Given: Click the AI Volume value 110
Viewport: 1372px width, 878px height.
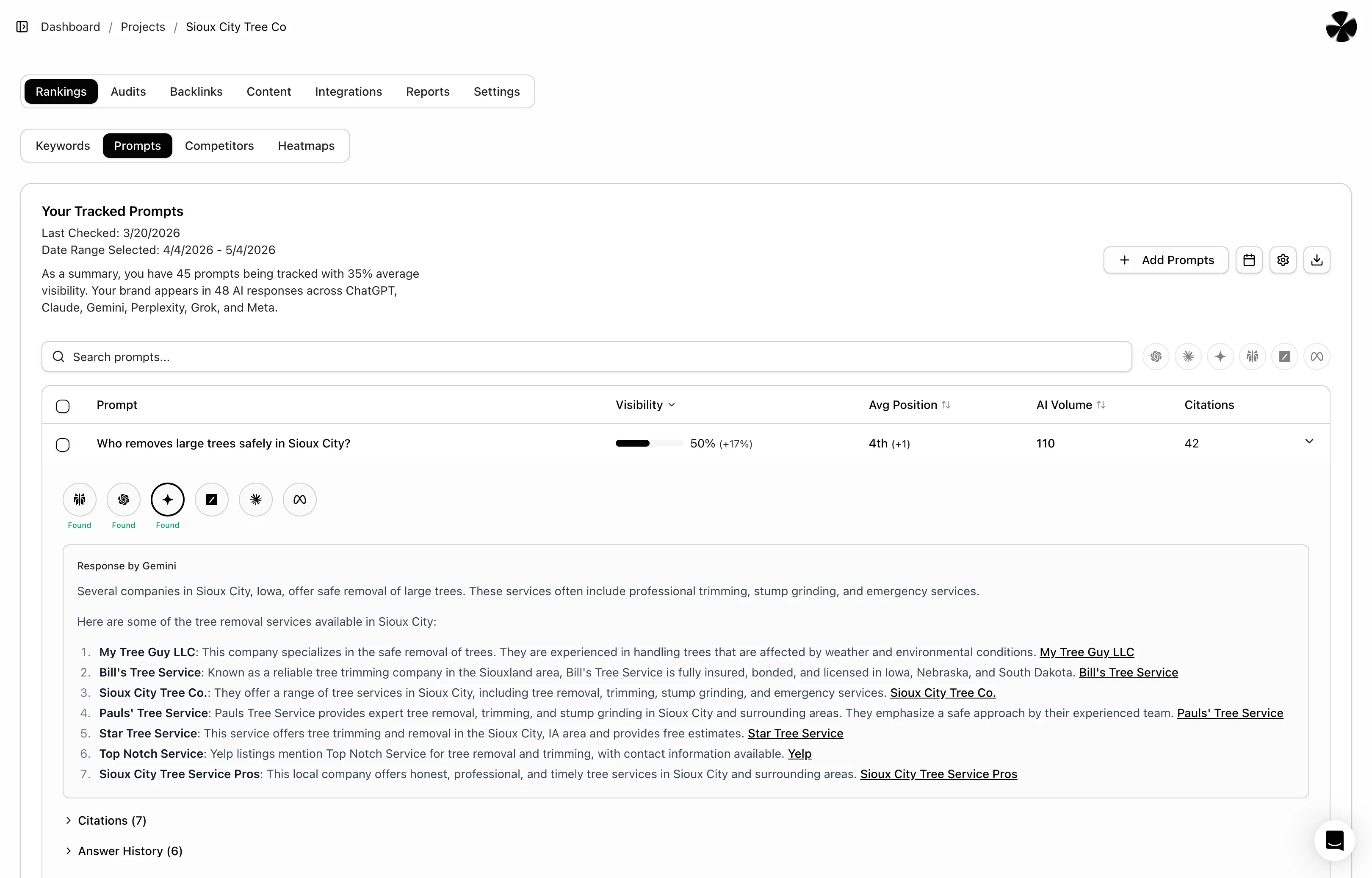Looking at the screenshot, I should tap(1045, 444).
